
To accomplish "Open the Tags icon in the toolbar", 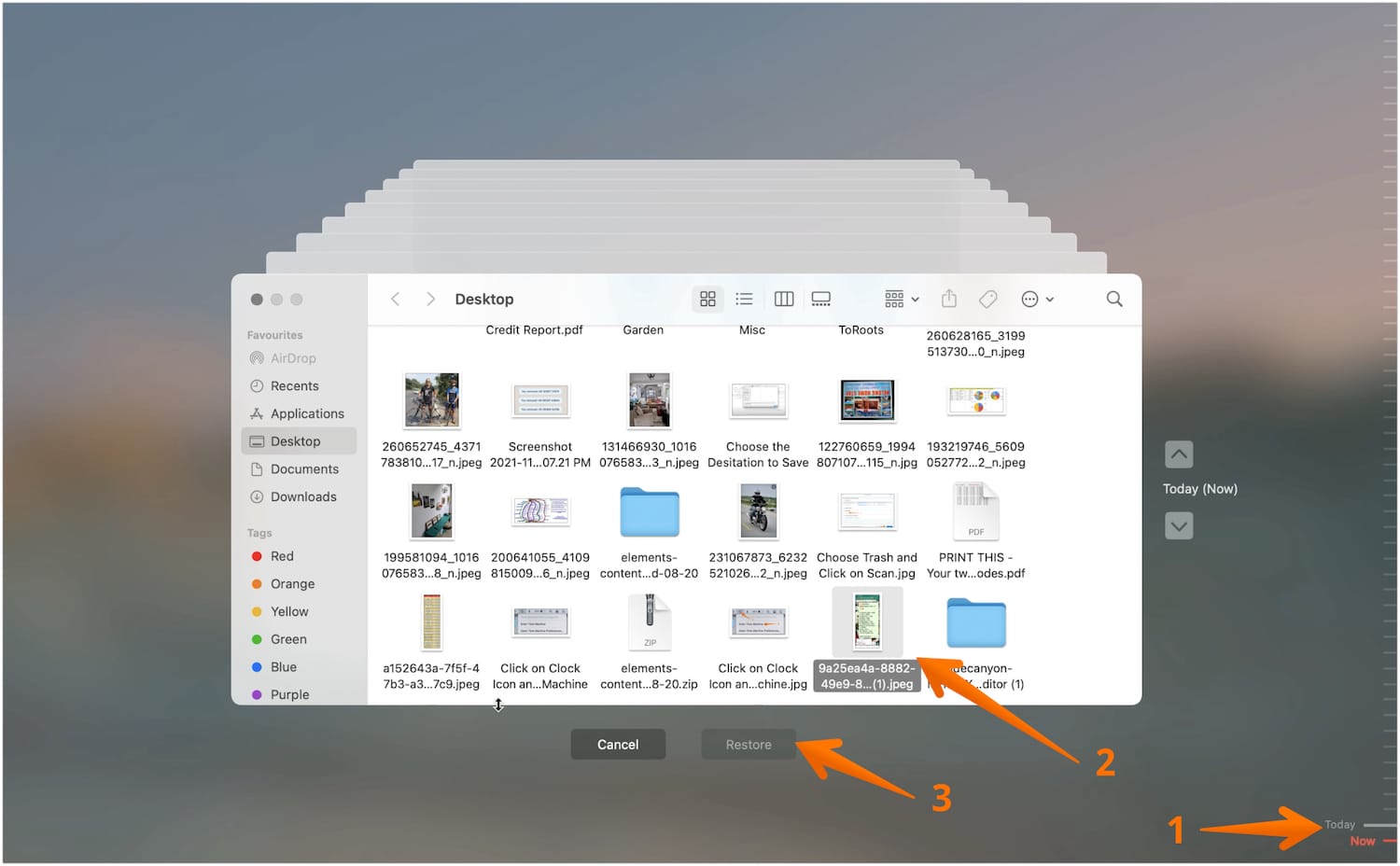I will [987, 299].
